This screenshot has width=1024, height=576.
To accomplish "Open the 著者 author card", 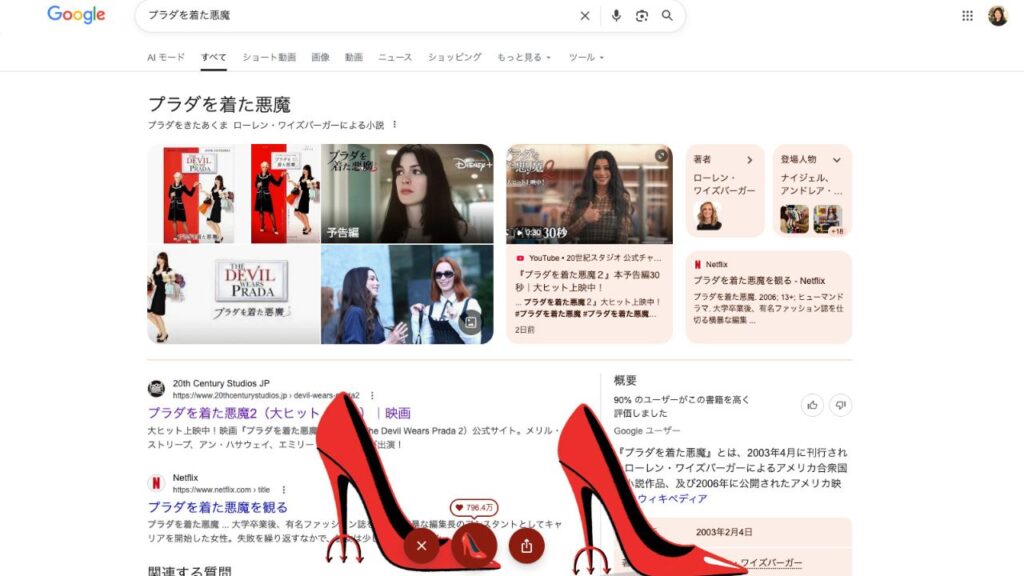I will point(725,191).
